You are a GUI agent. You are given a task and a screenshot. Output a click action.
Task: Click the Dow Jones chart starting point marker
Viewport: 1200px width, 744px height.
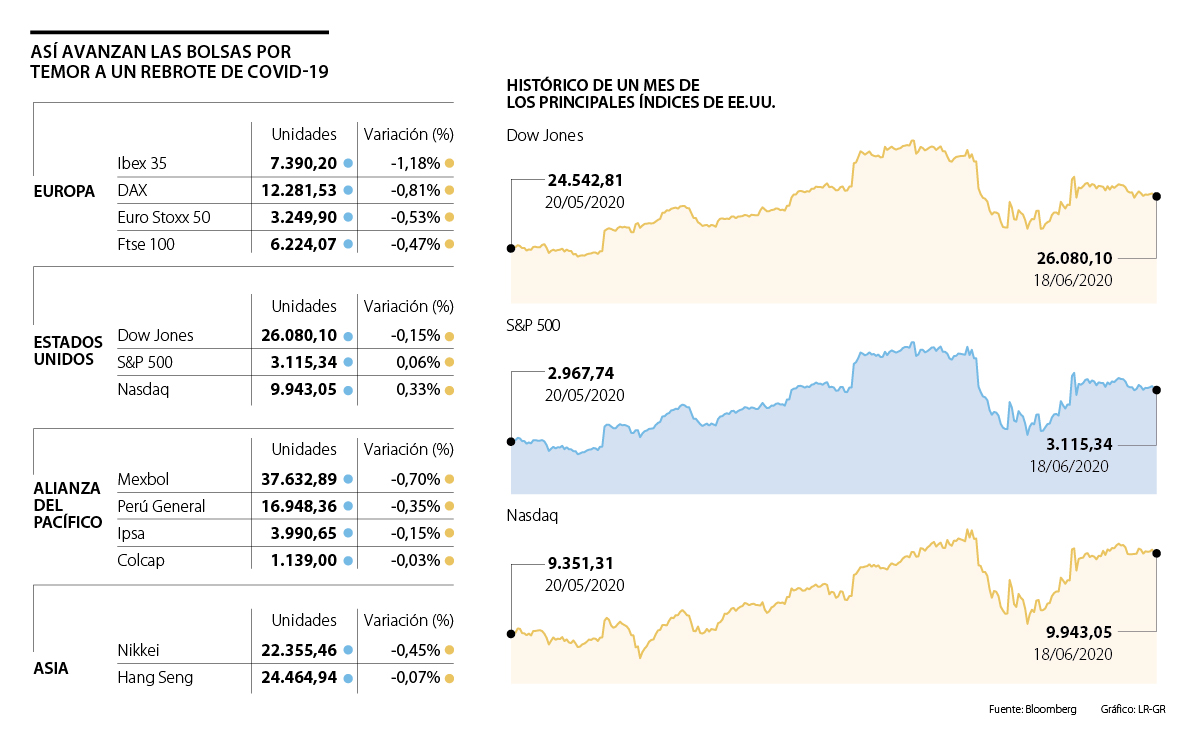[x=511, y=248]
